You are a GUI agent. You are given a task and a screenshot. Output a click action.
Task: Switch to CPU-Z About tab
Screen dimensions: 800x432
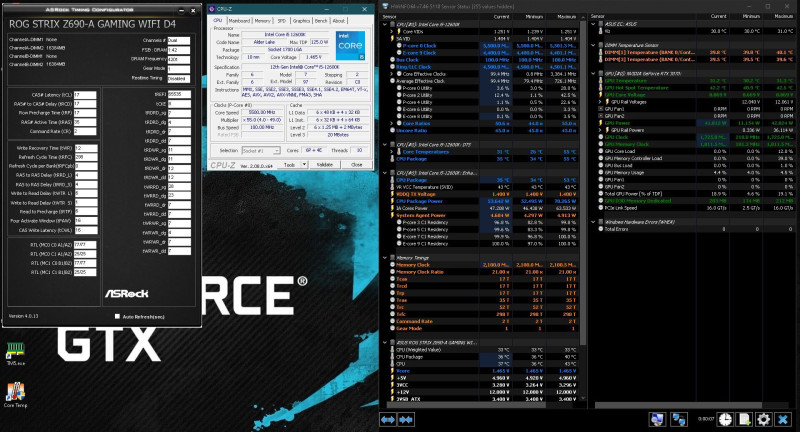coord(339,21)
